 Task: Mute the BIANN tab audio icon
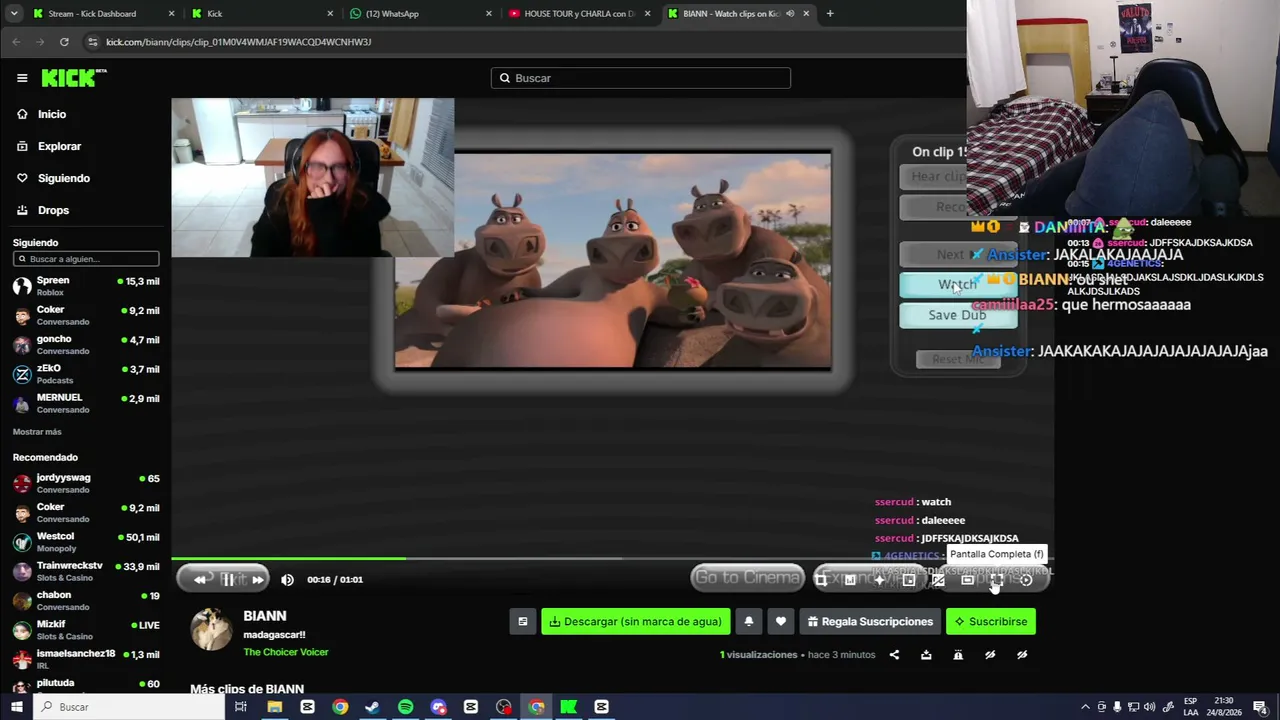(x=791, y=13)
